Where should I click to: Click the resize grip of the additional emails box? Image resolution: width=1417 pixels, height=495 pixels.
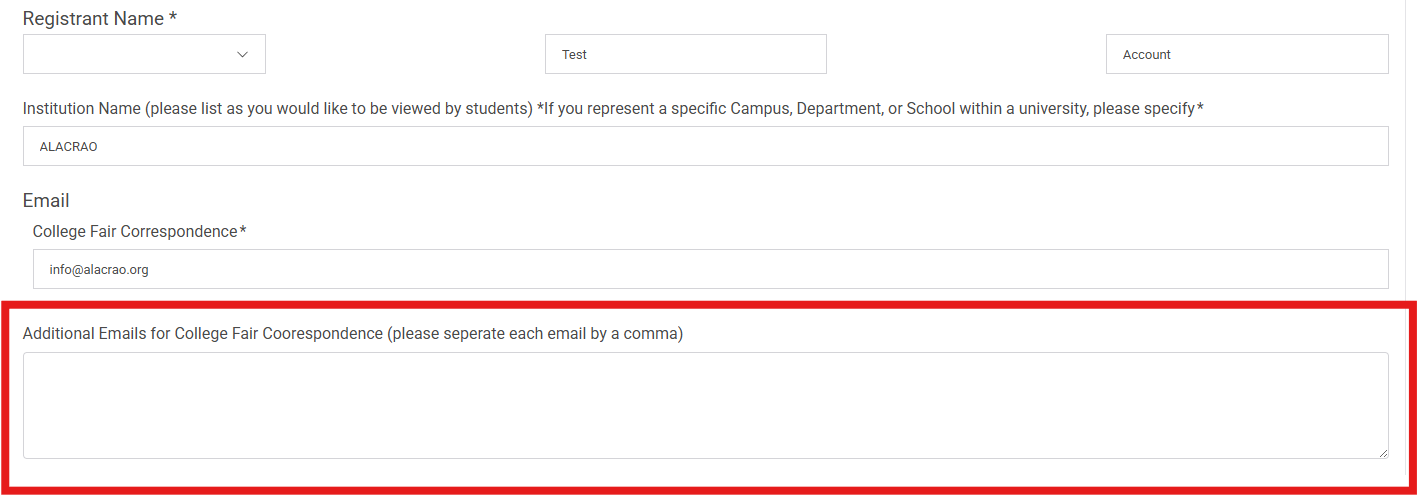[x=1383, y=453]
